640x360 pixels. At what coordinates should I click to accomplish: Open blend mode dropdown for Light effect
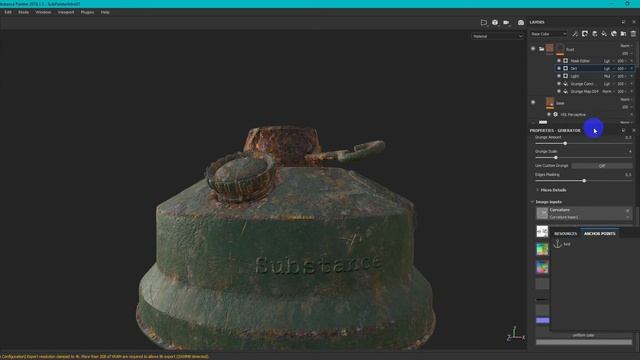pyautogui.click(x=608, y=76)
